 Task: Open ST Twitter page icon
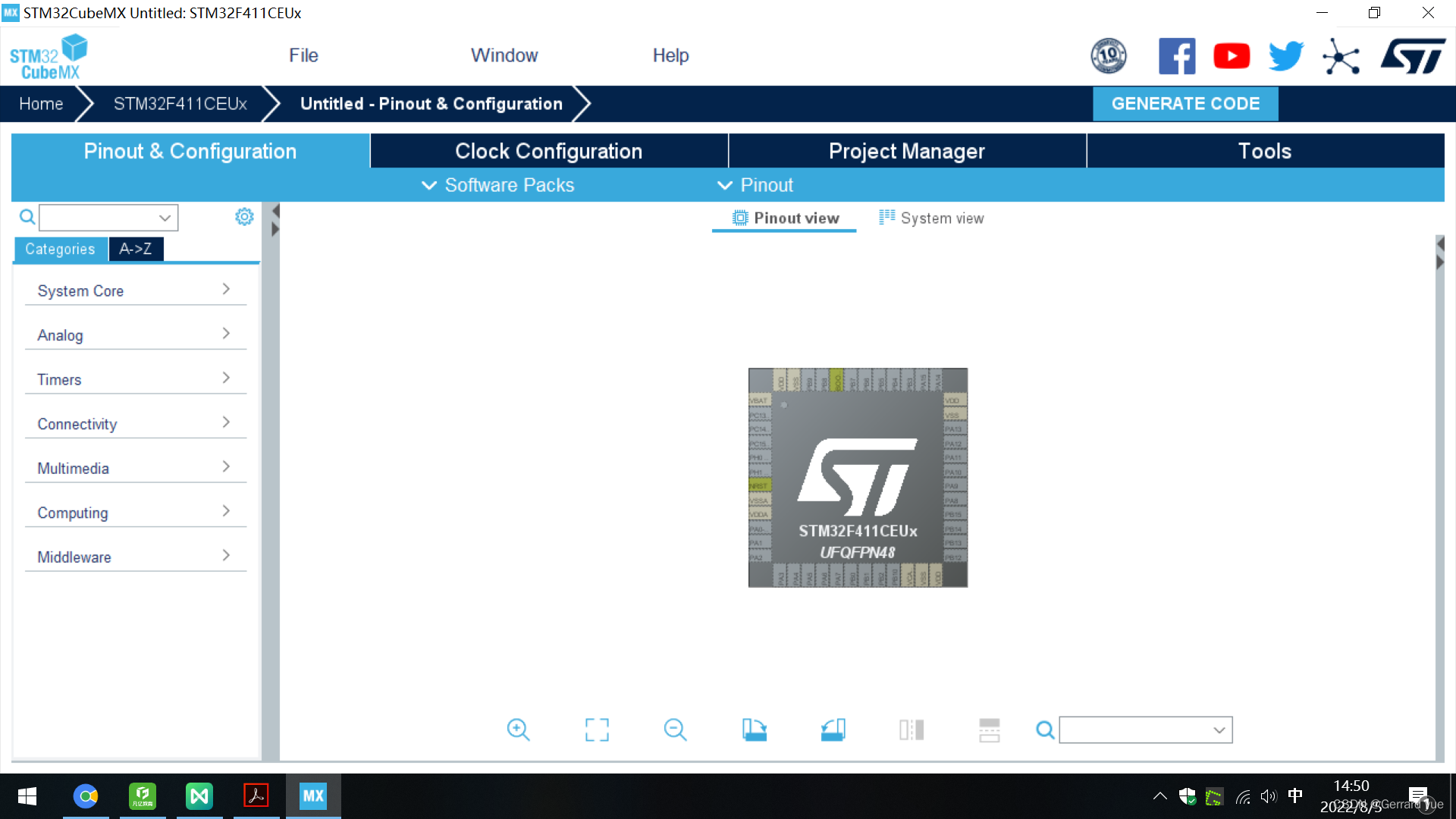click(x=1286, y=56)
